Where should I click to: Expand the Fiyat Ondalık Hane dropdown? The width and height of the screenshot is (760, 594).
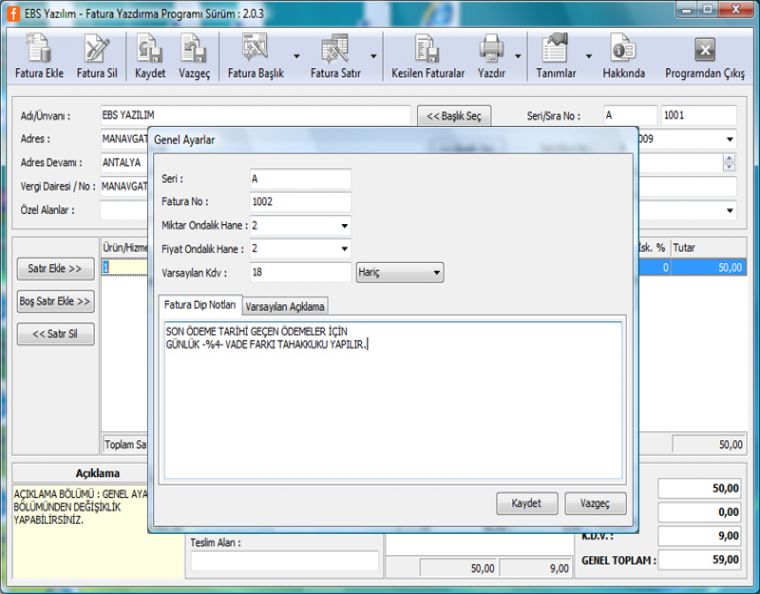tap(344, 249)
